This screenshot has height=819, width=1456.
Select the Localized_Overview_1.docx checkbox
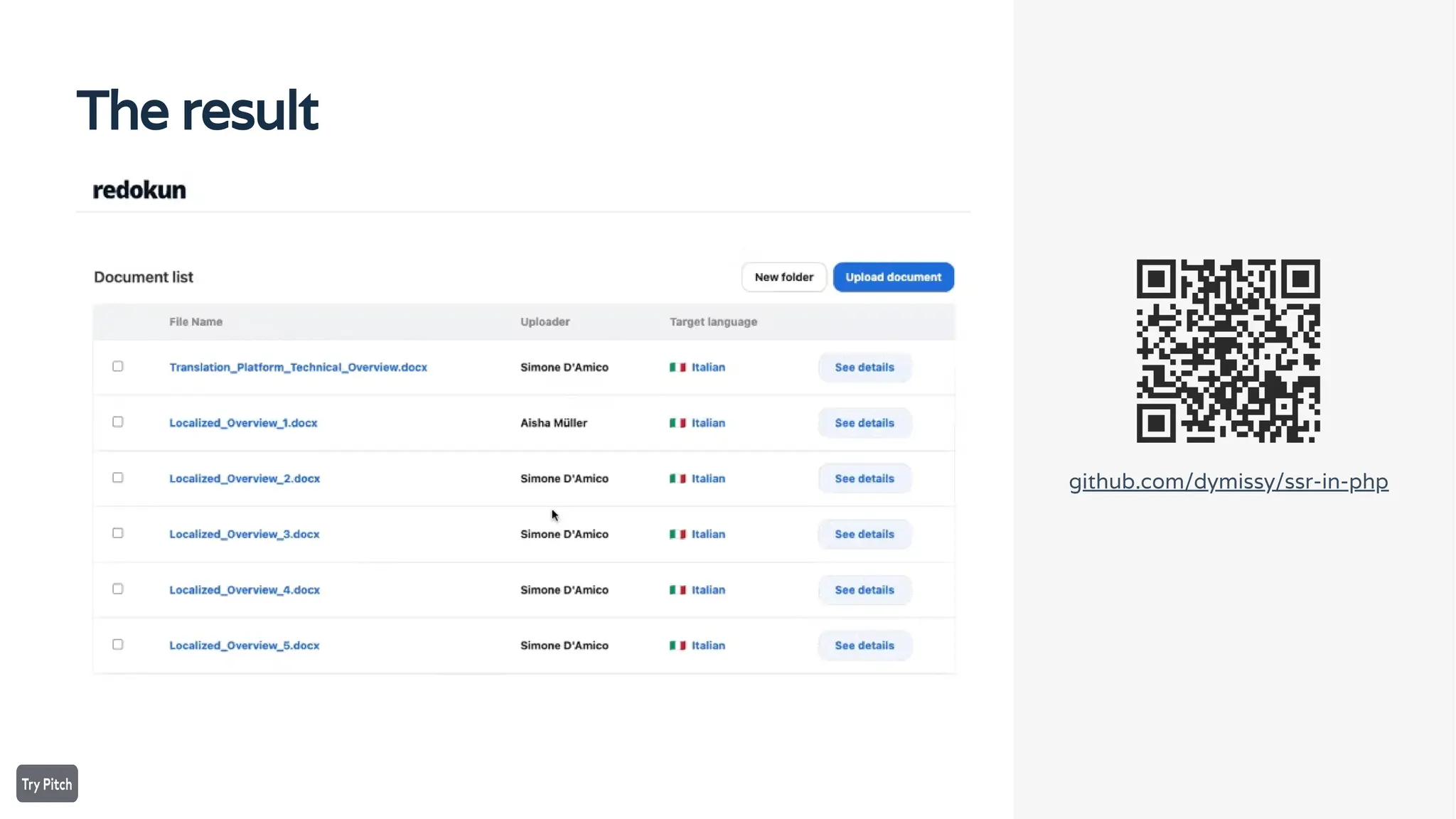coord(118,422)
